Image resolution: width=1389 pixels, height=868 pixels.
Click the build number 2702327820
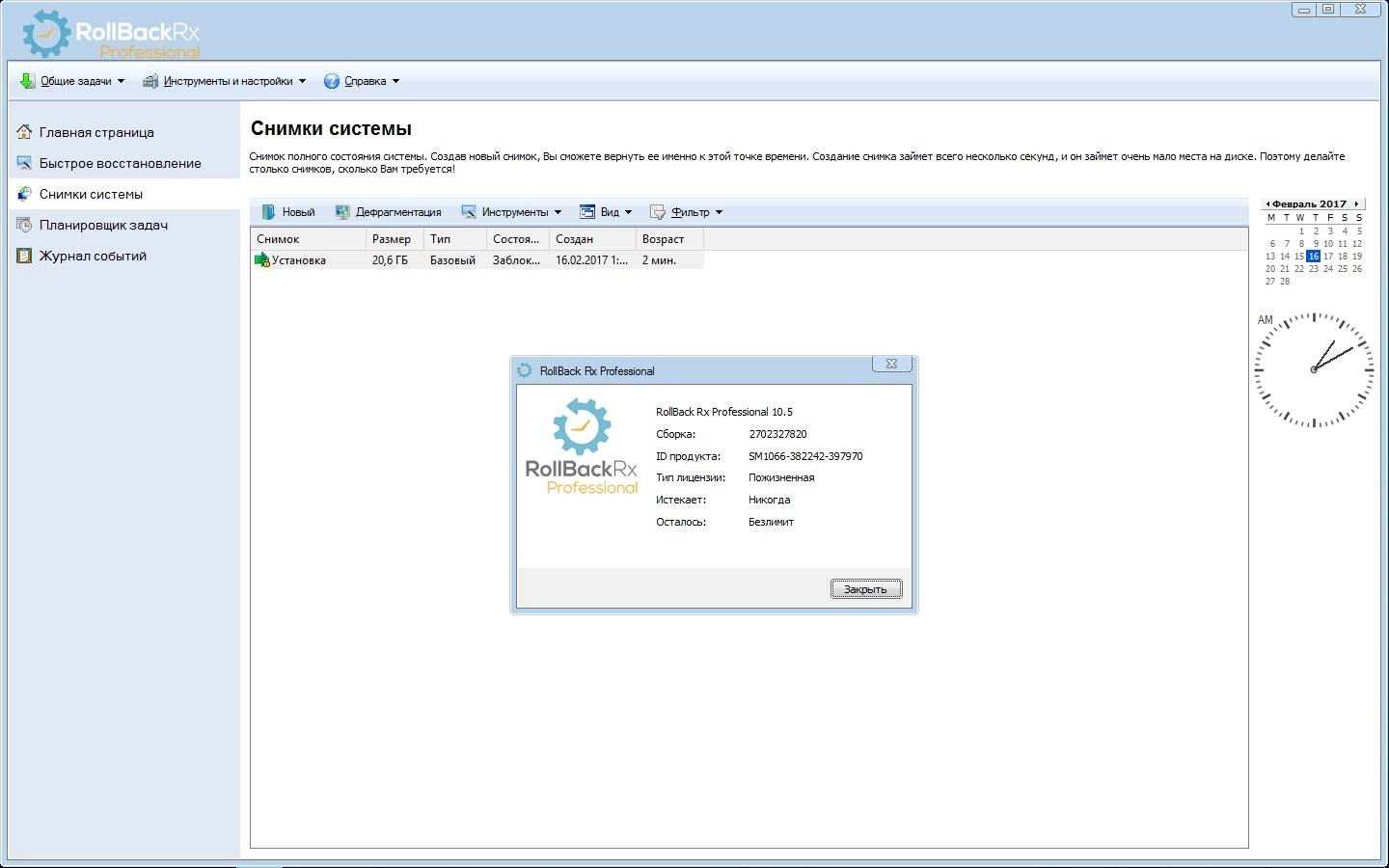coord(777,434)
